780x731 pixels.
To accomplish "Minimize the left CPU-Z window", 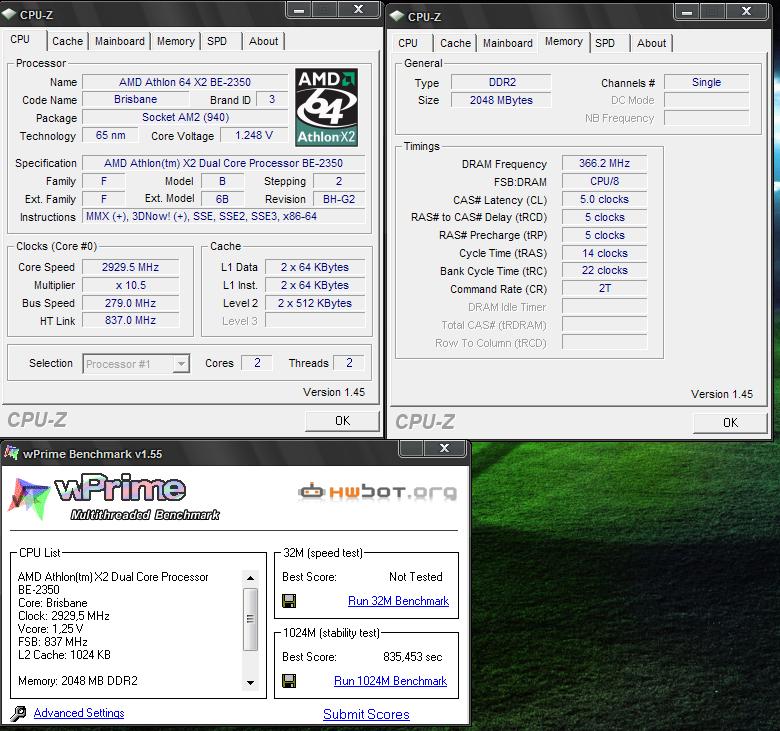I will (x=299, y=10).
